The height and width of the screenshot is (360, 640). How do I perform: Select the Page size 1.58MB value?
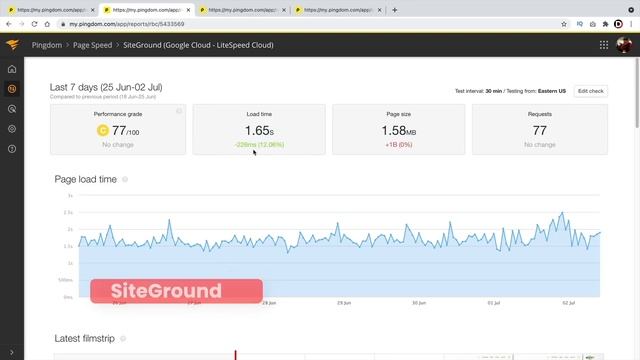point(399,131)
